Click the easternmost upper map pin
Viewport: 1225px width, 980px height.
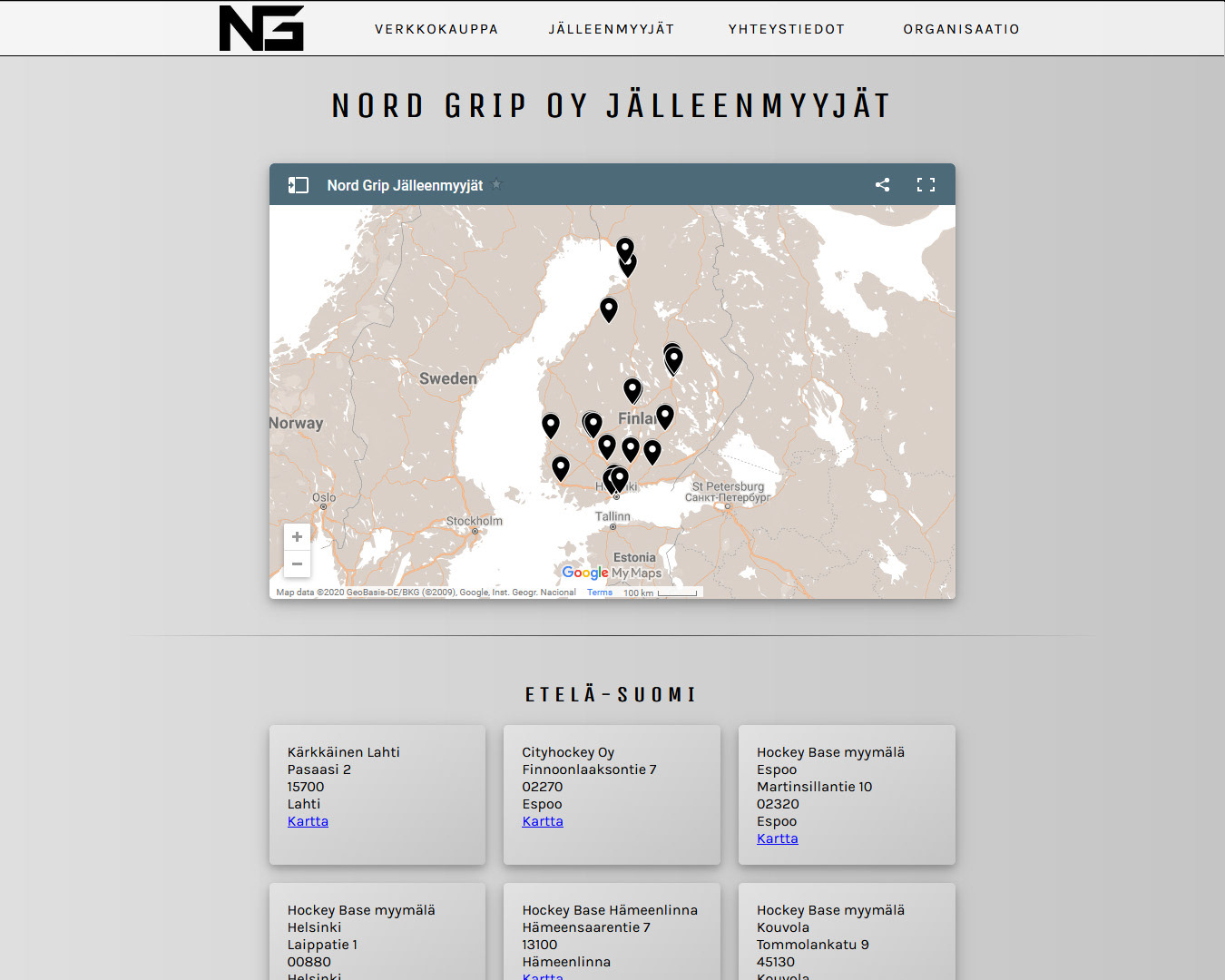click(x=674, y=358)
